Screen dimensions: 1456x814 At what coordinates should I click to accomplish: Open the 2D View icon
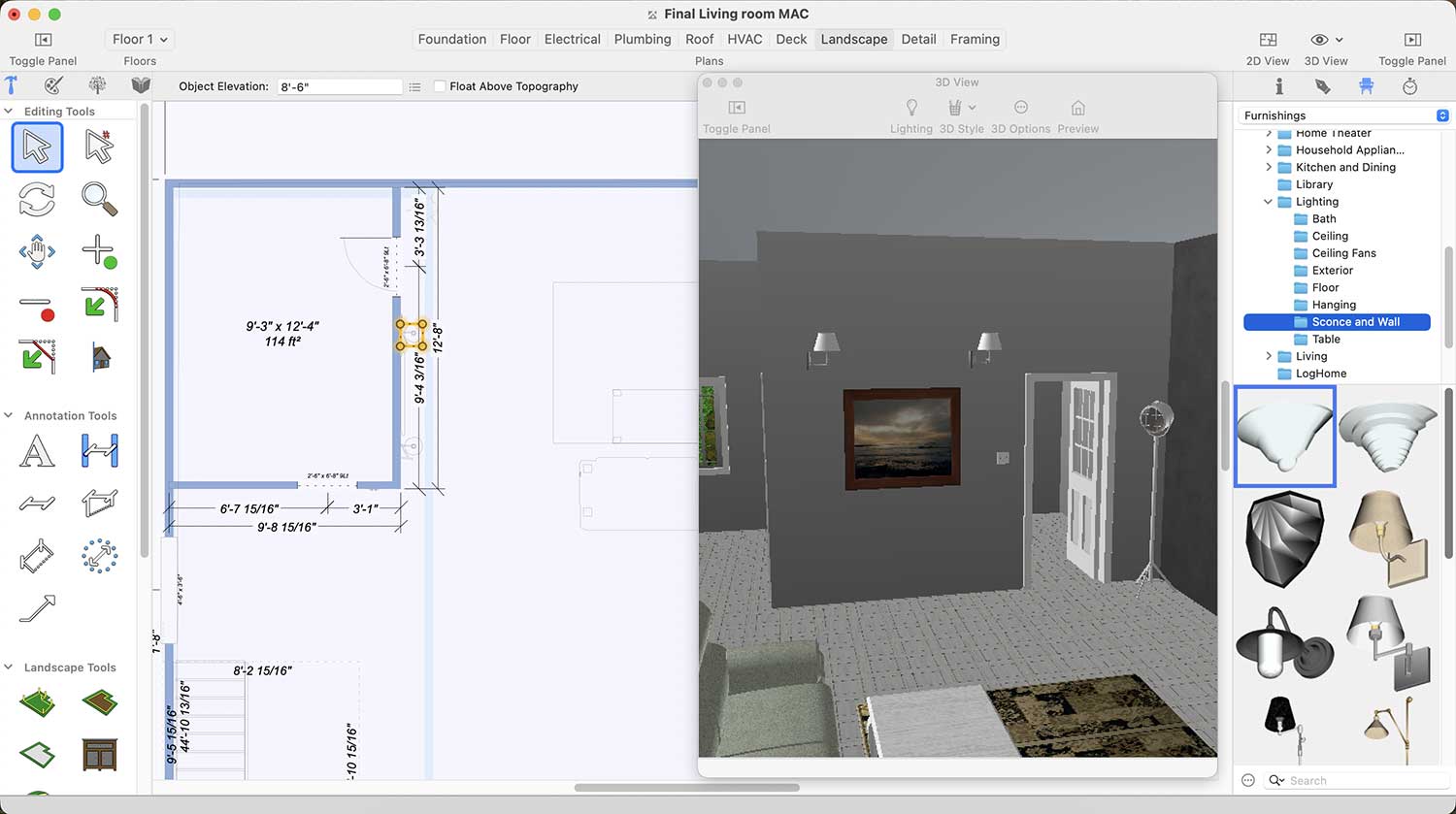pos(1268,40)
